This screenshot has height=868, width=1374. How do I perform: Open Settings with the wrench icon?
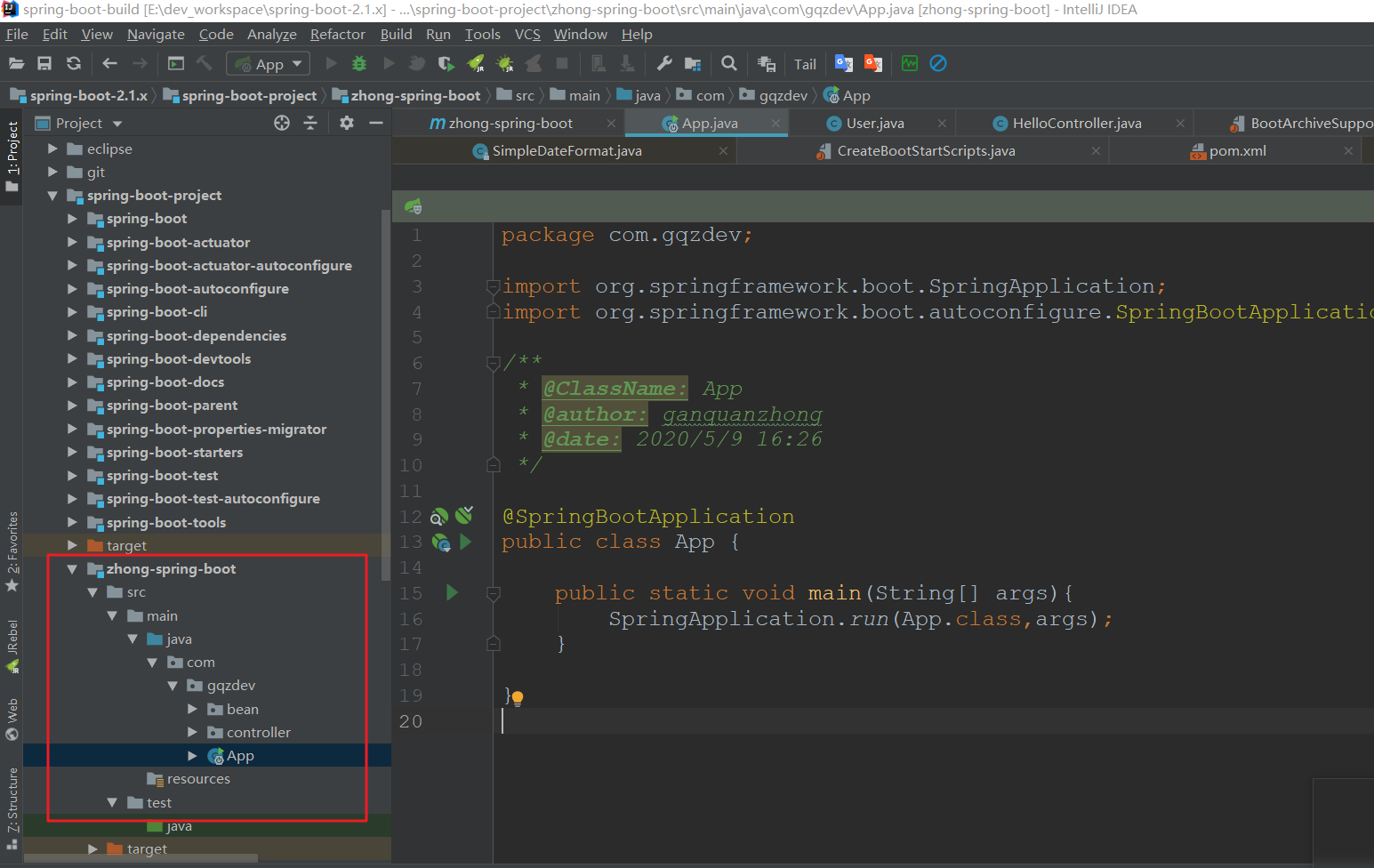click(x=664, y=63)
